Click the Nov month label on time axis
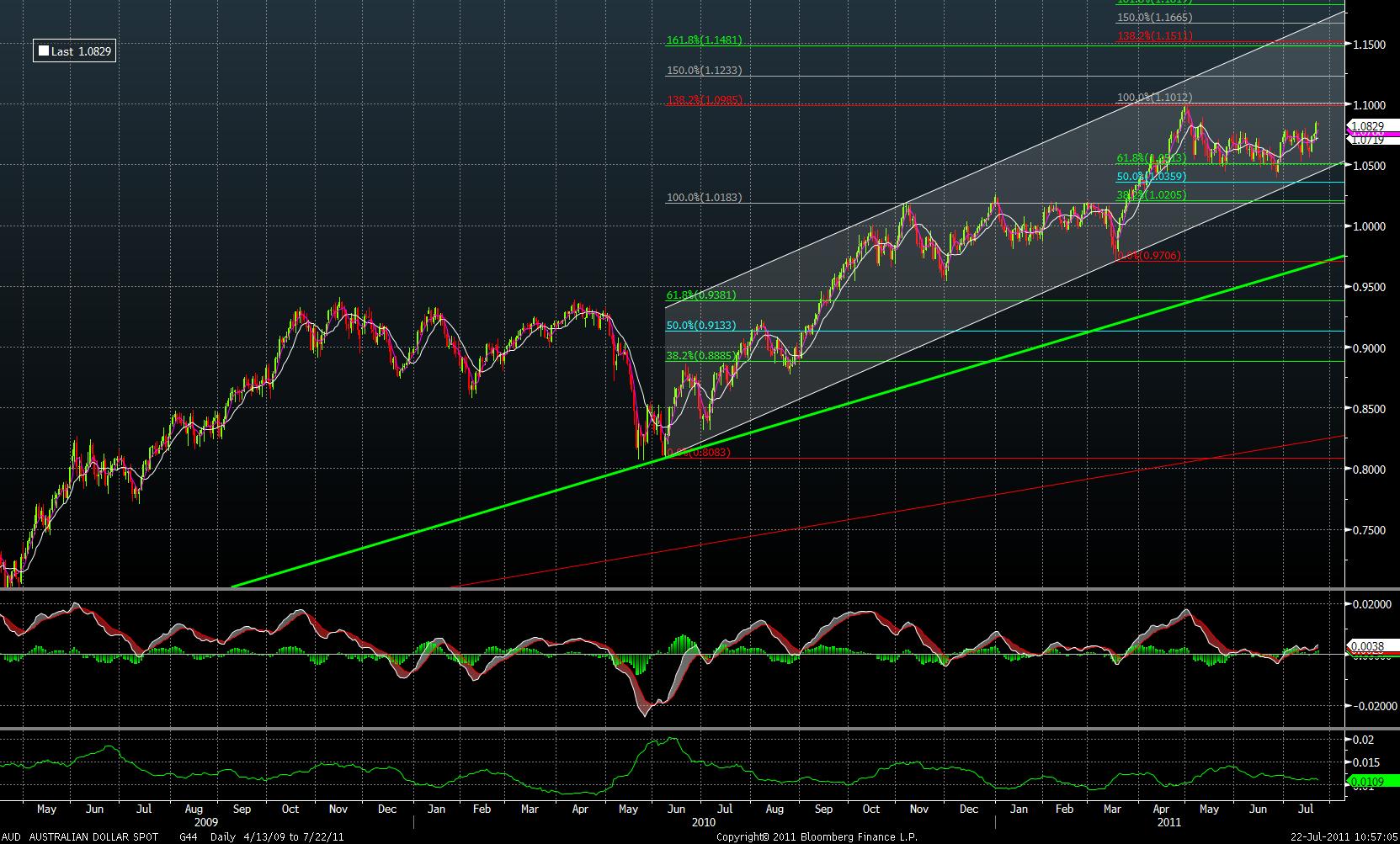 [338, 809]
